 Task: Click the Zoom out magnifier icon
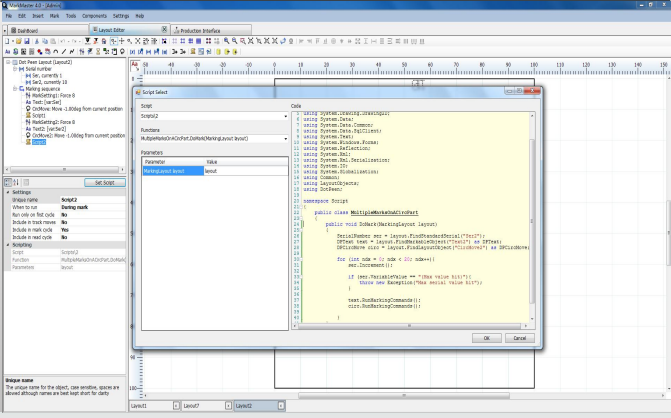(x=235, y=41)
